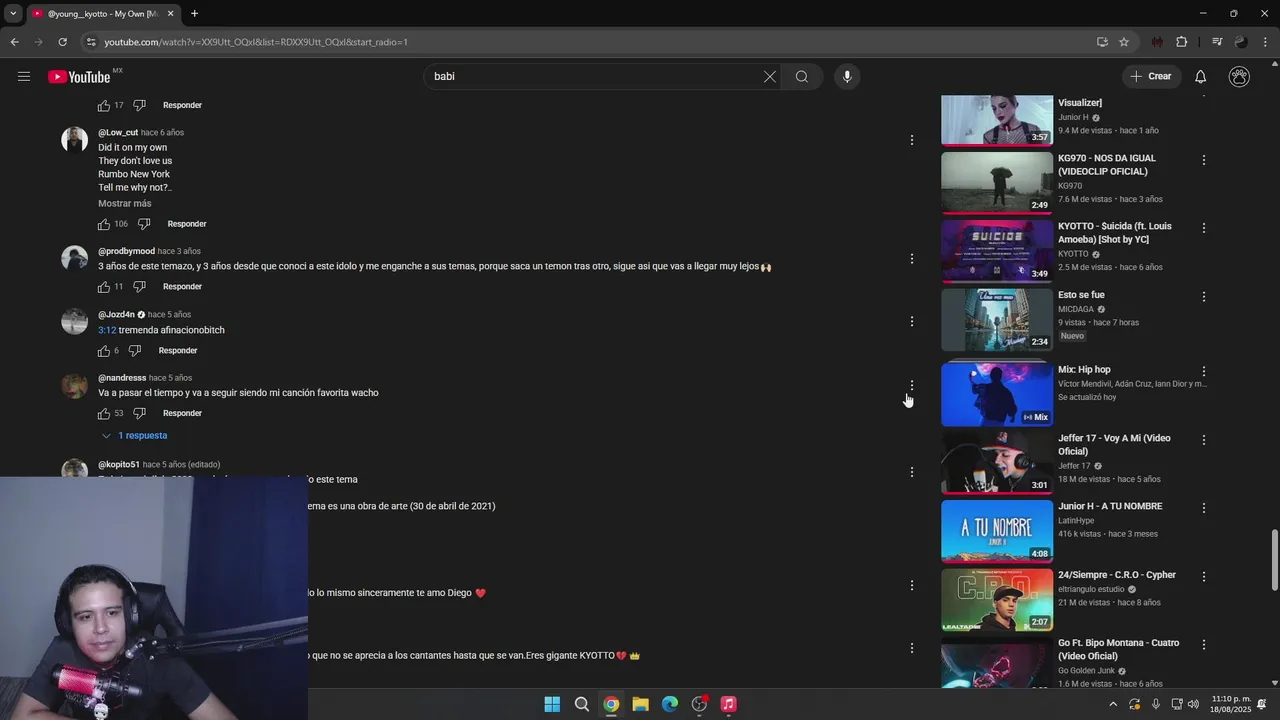Click the magnifier search button
Image resolution: width=1280 pixels, height=720 pixels.
coord(802,77)
